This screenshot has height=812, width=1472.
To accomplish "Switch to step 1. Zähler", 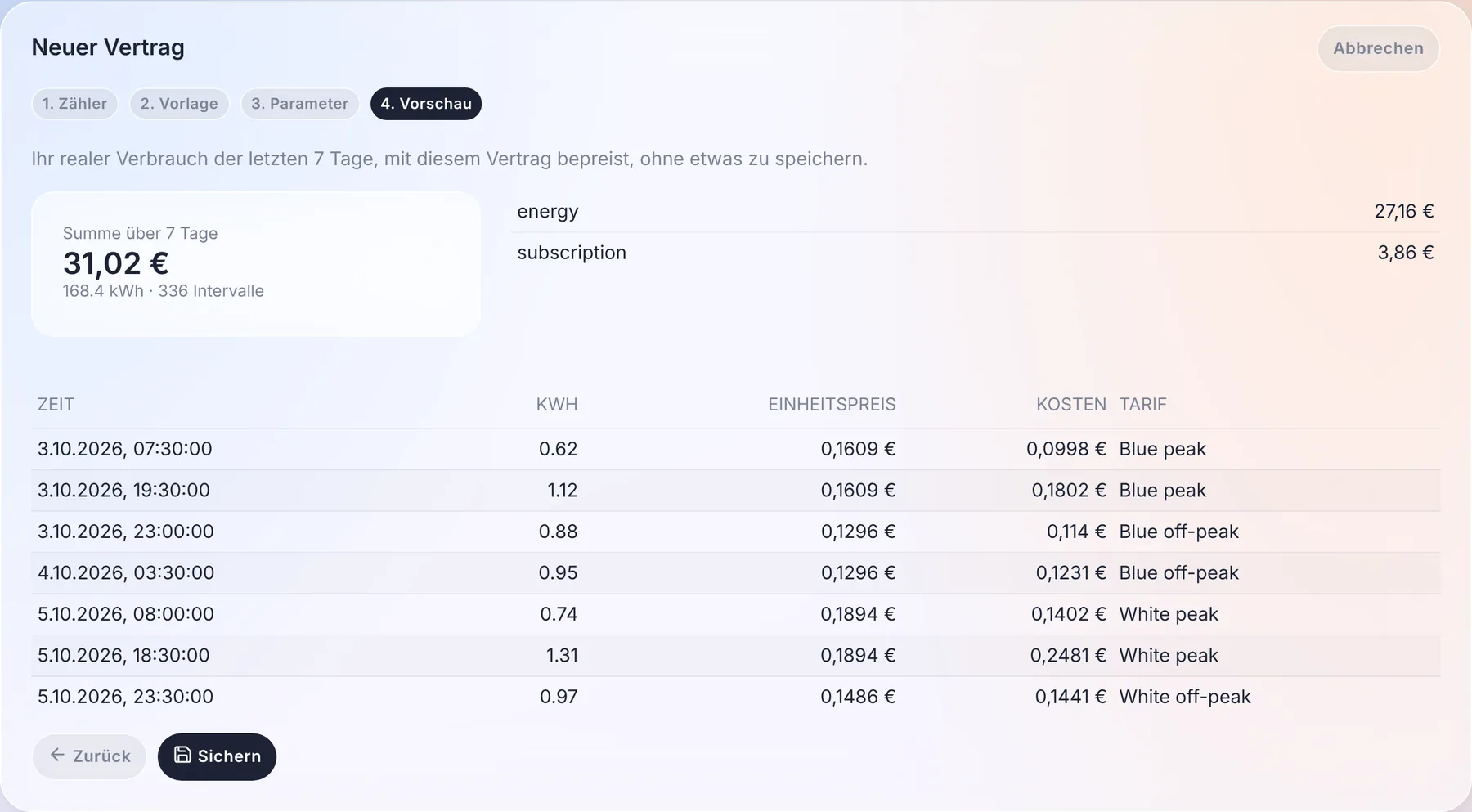I will 74,104.
